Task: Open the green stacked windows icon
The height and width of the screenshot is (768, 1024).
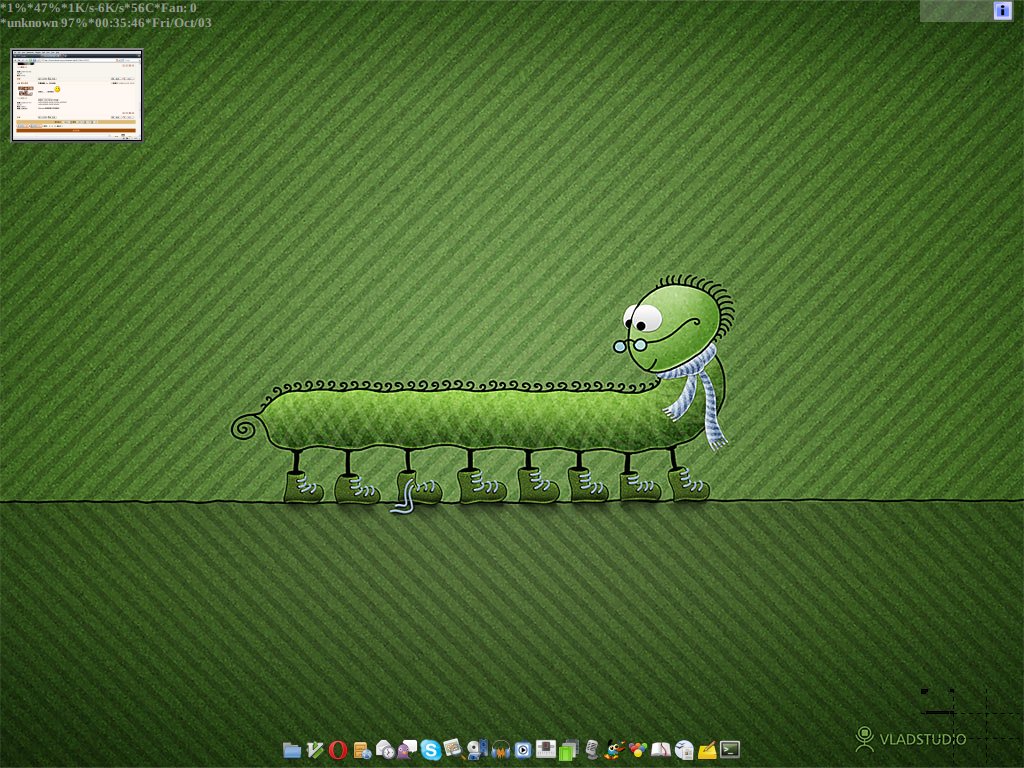Action: (569, 750)
